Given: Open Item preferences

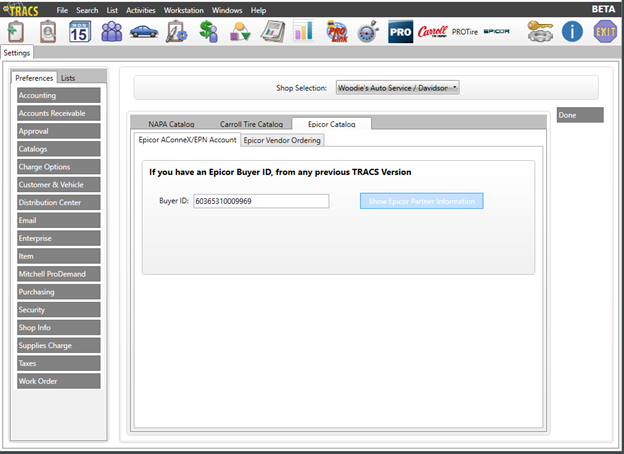Looking at the screenshot, I should (58, 256).
